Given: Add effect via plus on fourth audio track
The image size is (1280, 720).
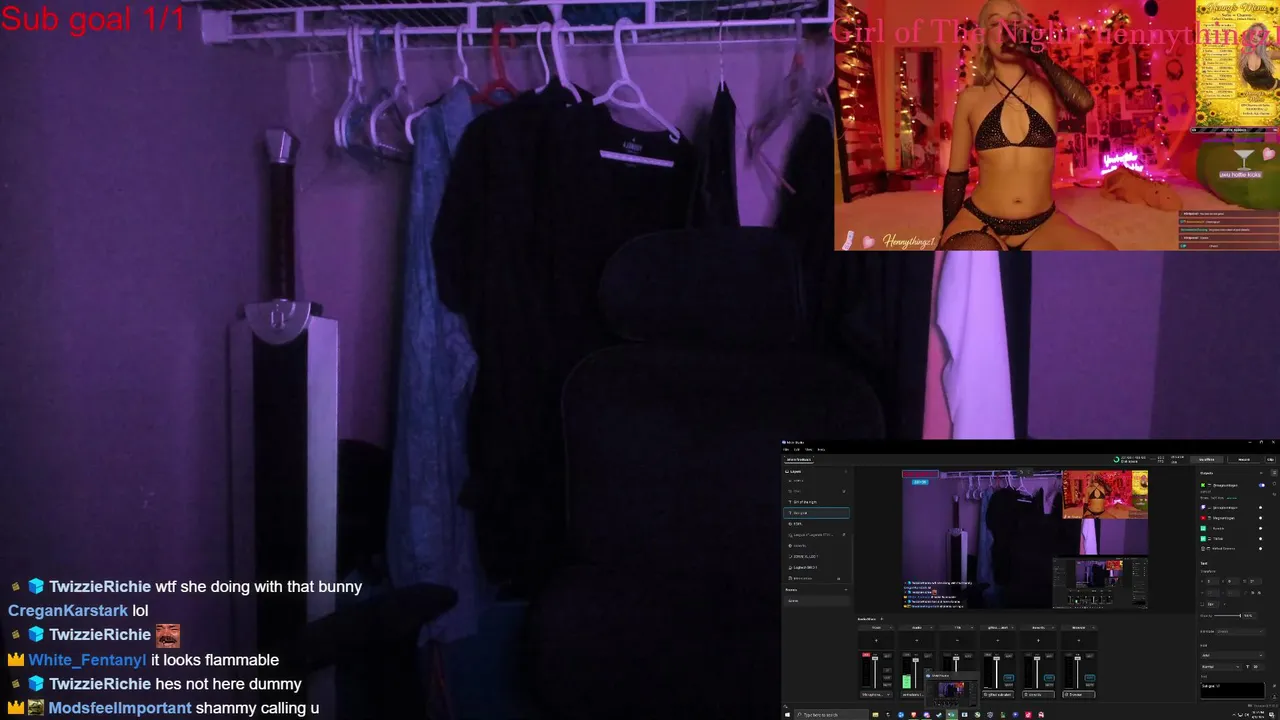Looking at the screenshot, I should [998, 640].
